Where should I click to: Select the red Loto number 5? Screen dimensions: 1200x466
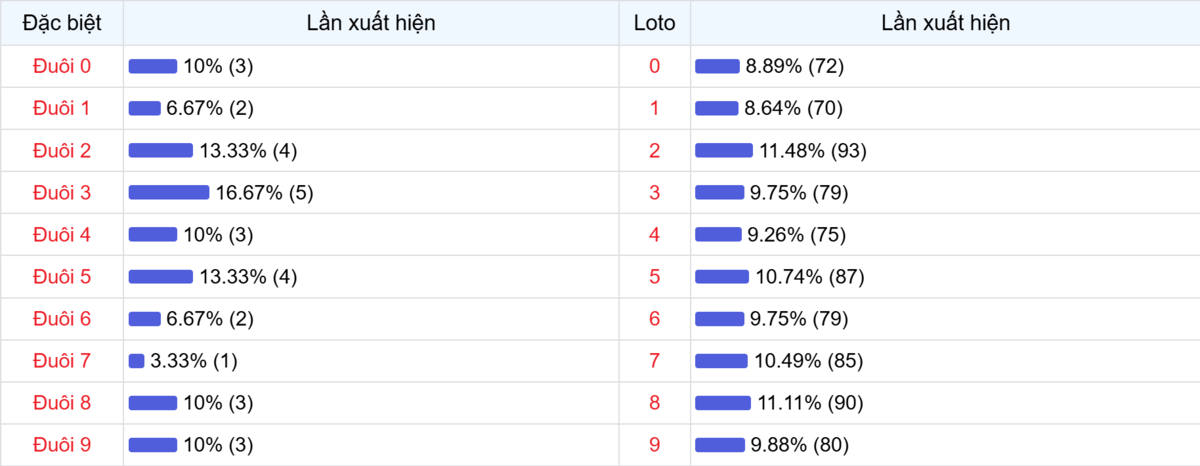[x=654, y=277]
